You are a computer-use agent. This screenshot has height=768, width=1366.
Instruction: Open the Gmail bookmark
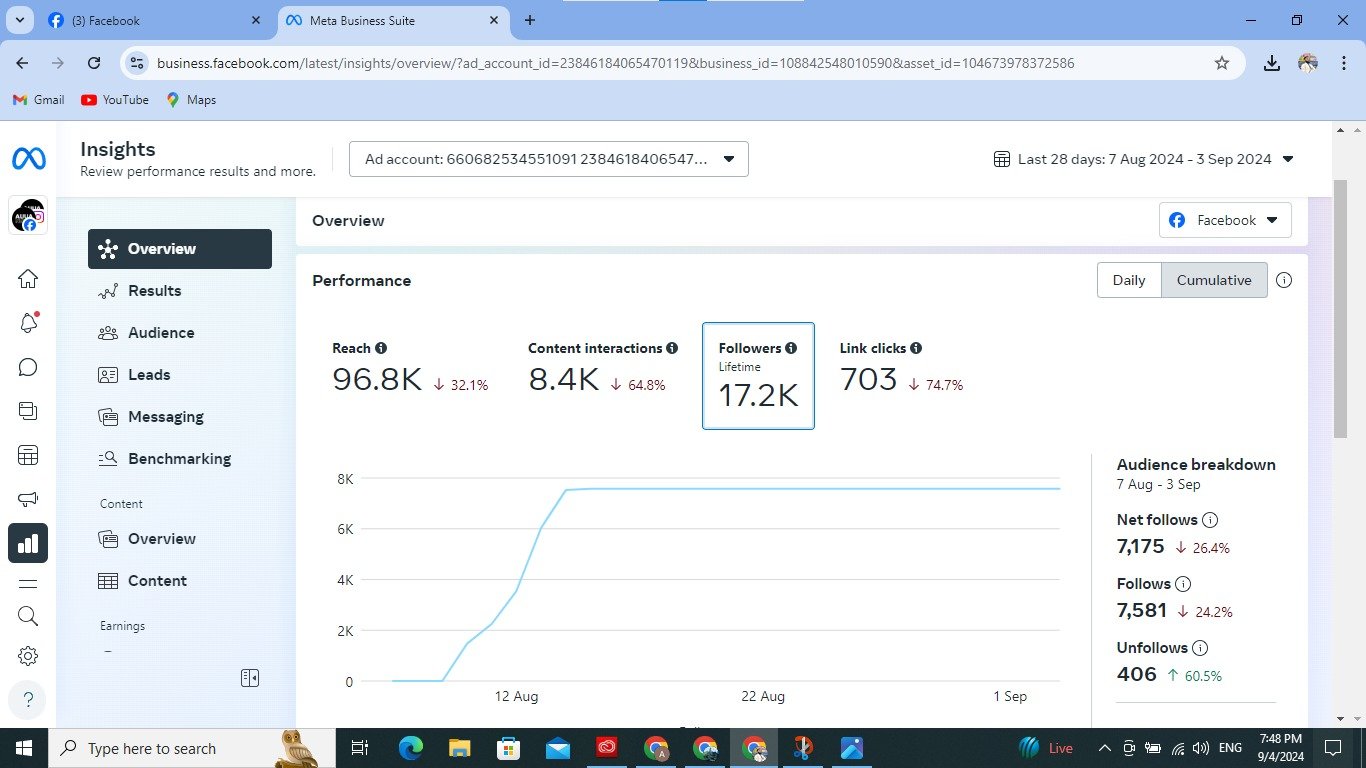(x=38, y=100)
